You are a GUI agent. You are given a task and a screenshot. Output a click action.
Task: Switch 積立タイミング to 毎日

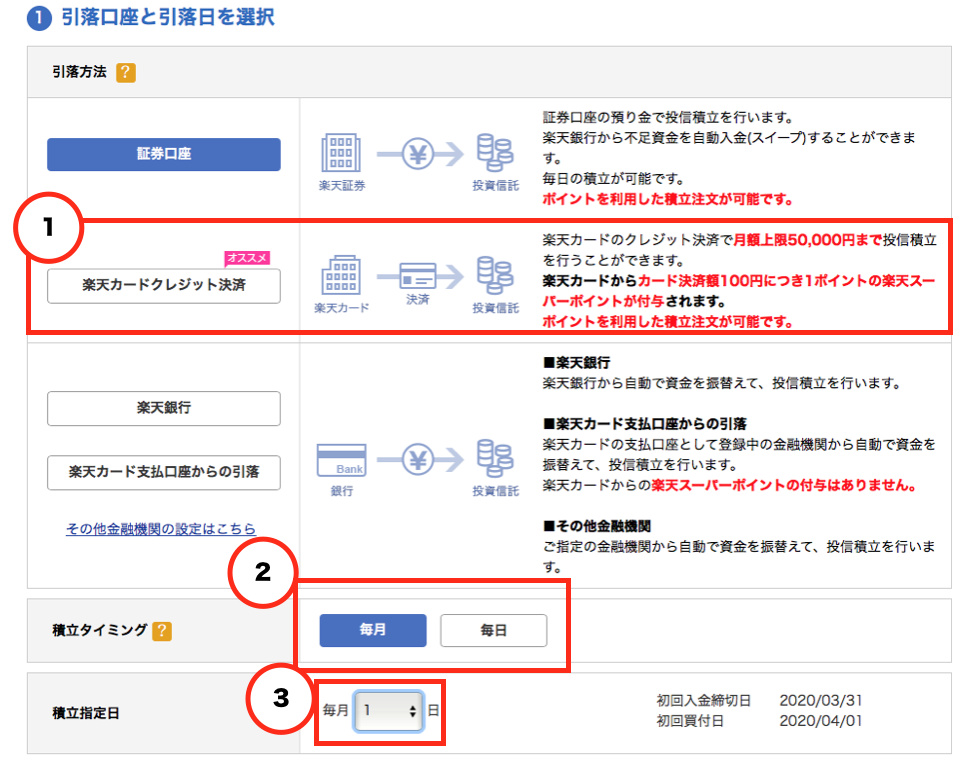tap(494, 630)
